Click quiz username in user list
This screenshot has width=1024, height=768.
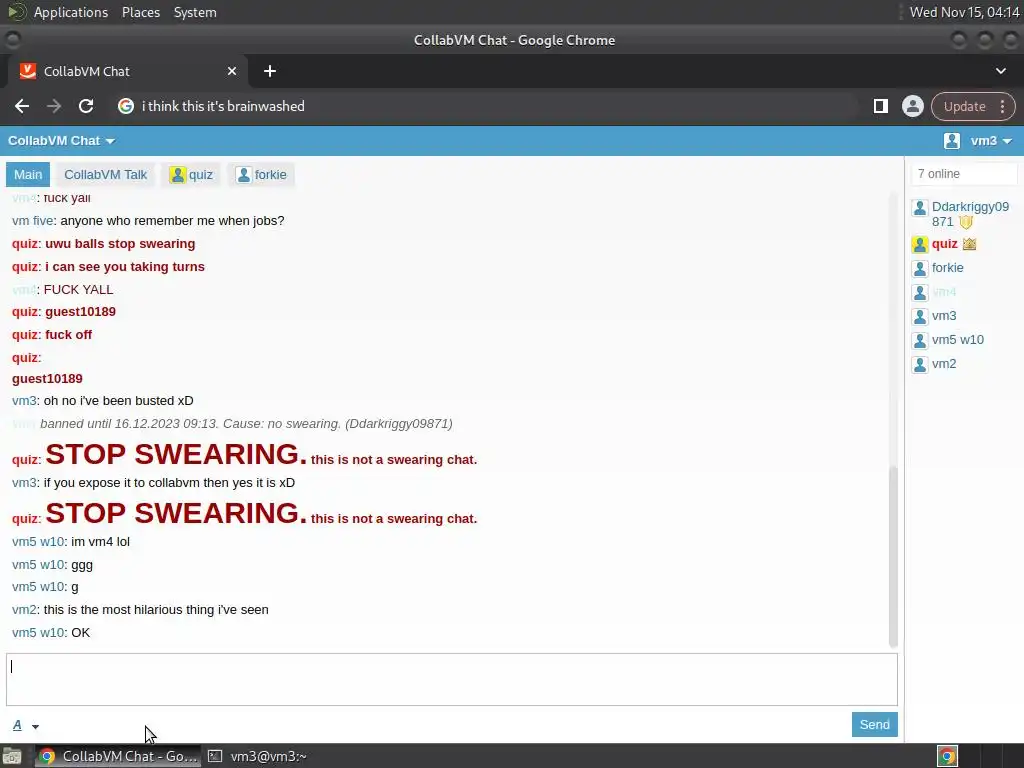pos(944,244)
